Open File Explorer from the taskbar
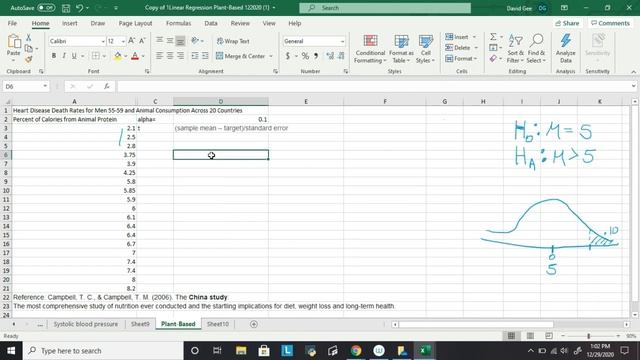640x360 pixels. tap(241, 351)
